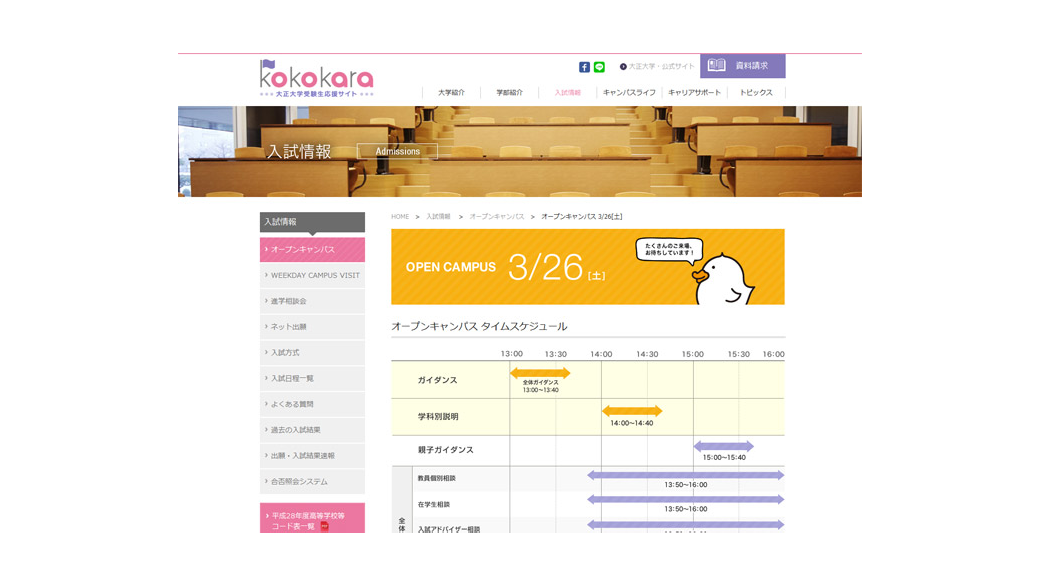Switch to the キャンパスライフ navigation tab
1040x585 pixels.
(629, 90)
